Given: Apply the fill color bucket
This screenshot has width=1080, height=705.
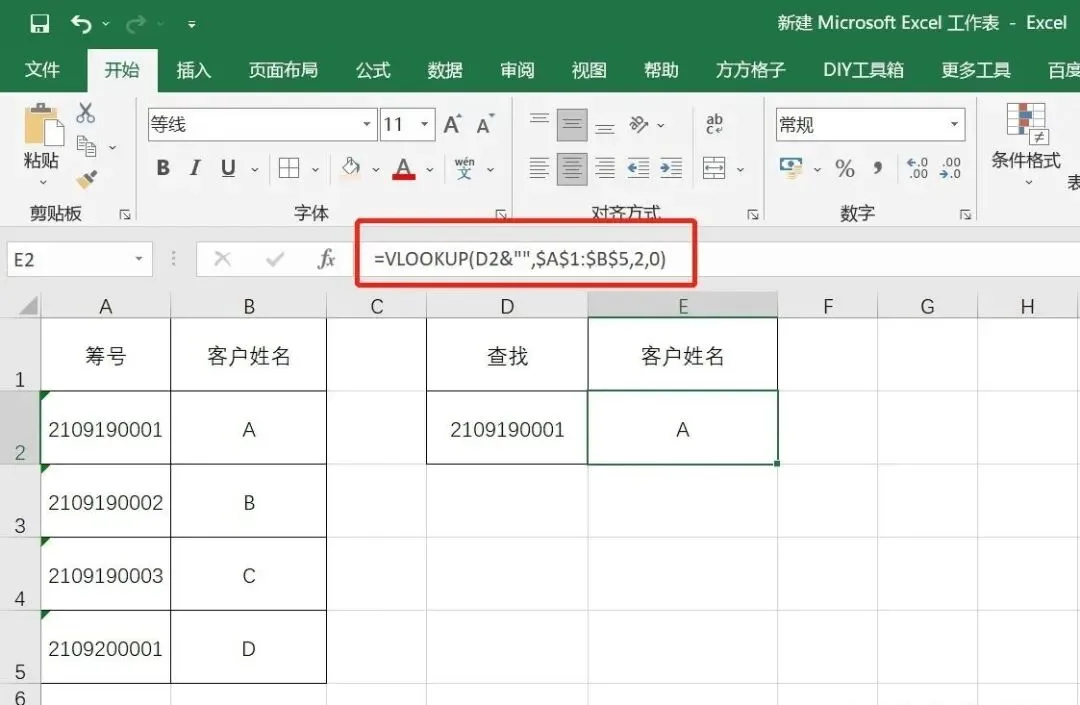Looking at the screenshot, I should pyautogui.click(x=351, y=168).
